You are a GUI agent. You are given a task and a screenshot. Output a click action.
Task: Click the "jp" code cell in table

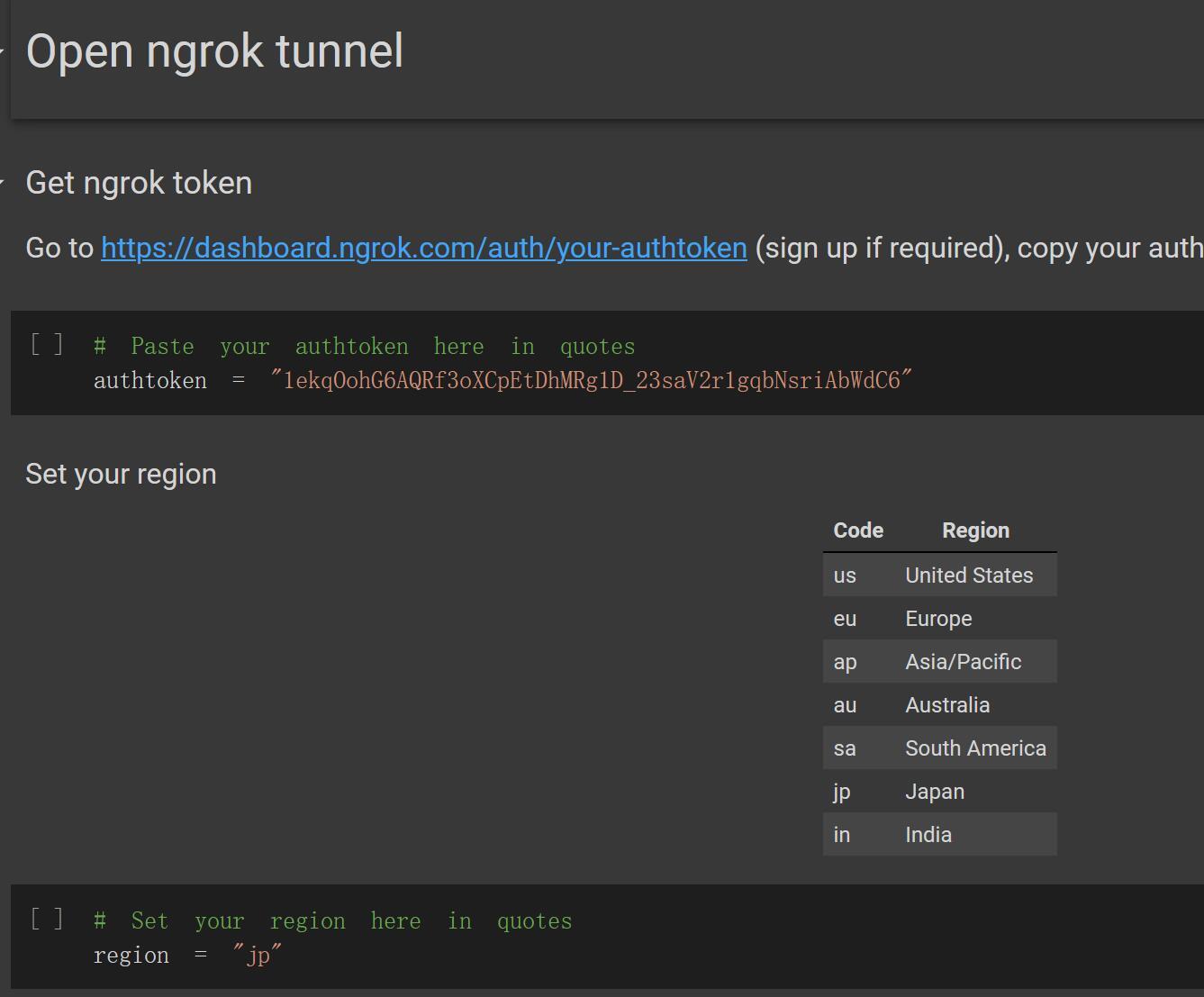[x=842, y=792]
